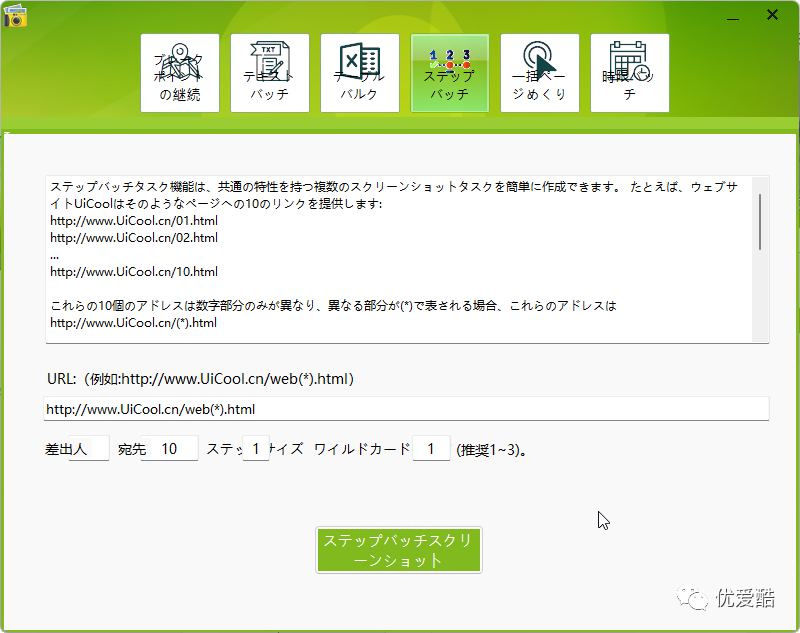Start the ステップバッチスクリーンショット button

(398, 550)
